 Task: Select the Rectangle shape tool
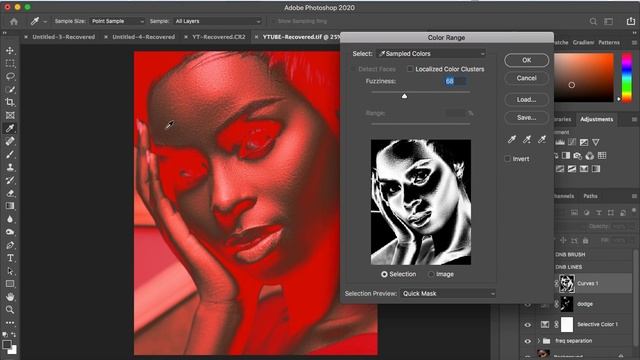pyautogui.click(x=10, y=284)
